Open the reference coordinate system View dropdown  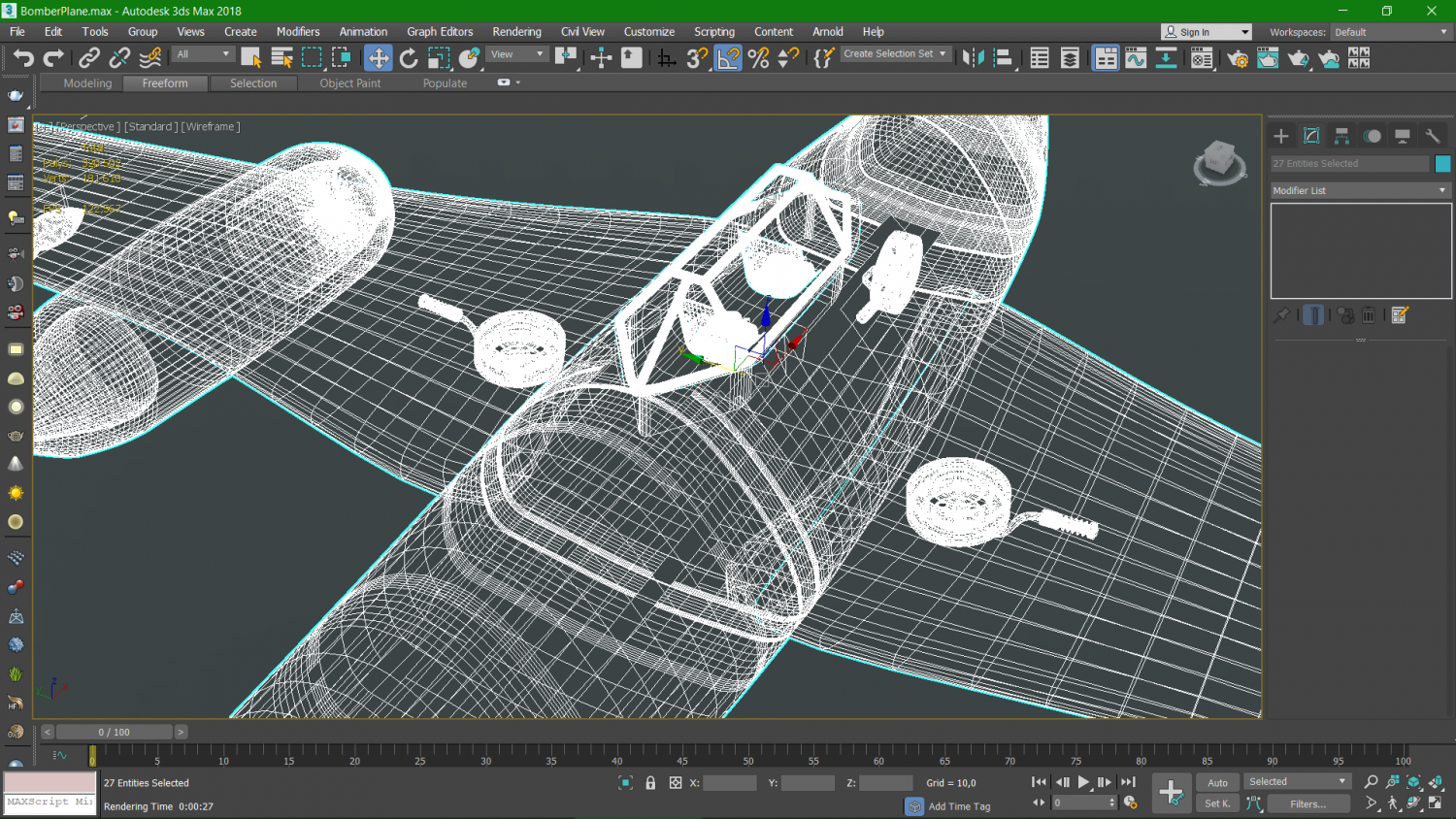click(516, 53)
